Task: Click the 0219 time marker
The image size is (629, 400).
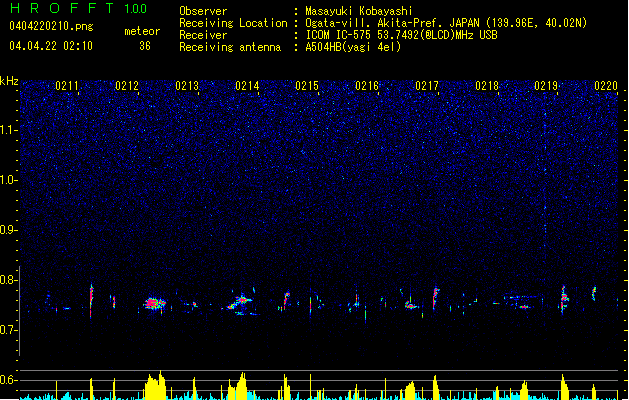Action: pos(546,86)
